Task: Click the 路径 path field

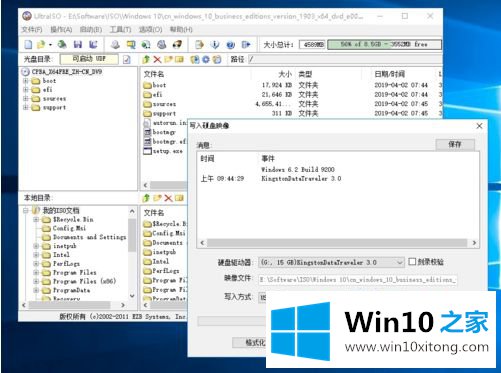Action: (345, 59)
